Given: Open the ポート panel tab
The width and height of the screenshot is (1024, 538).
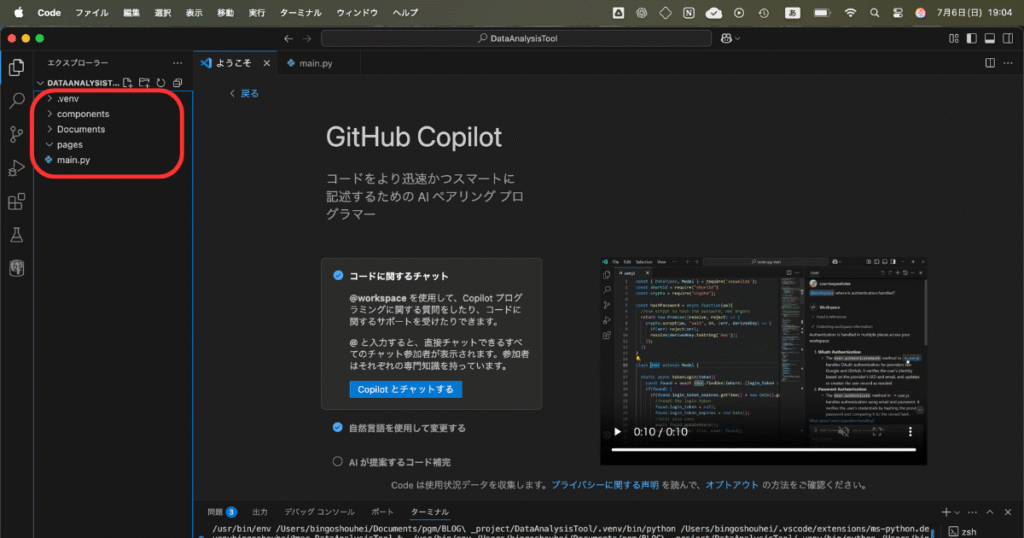Looking at the screenshot, I should click(382, 512).
